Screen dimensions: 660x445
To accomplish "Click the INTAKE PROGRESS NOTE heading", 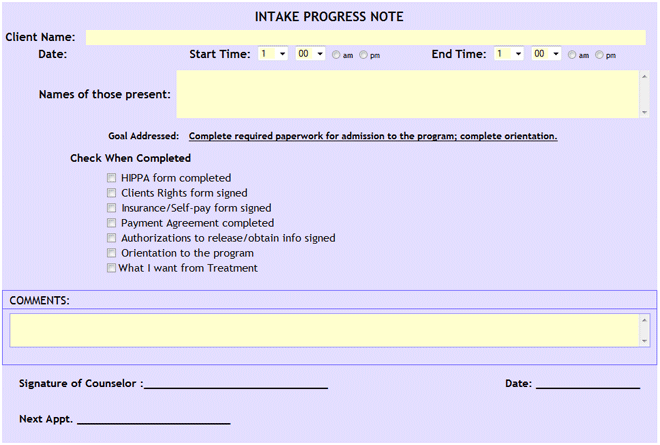I will tap(329, 17).
